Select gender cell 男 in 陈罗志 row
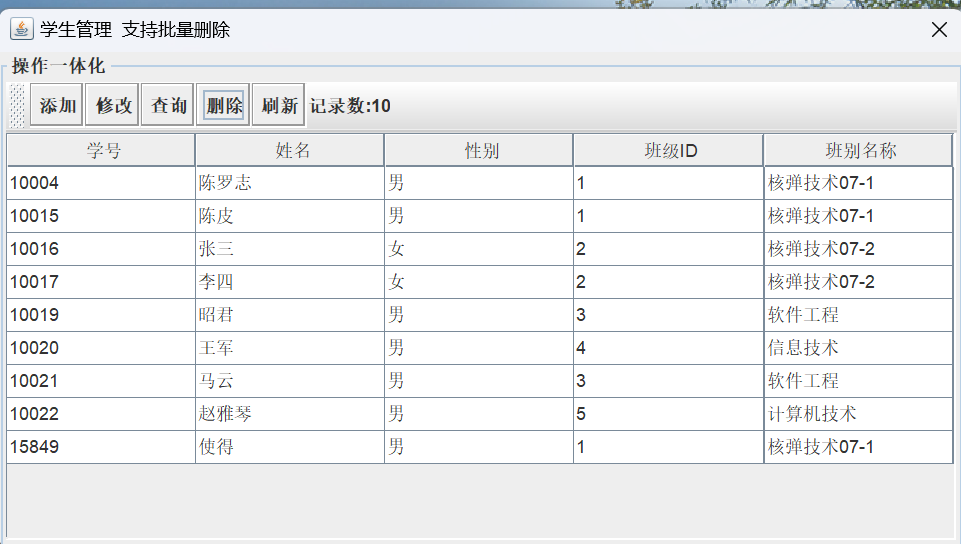The image size is (961, 544). tap(479, 183)
